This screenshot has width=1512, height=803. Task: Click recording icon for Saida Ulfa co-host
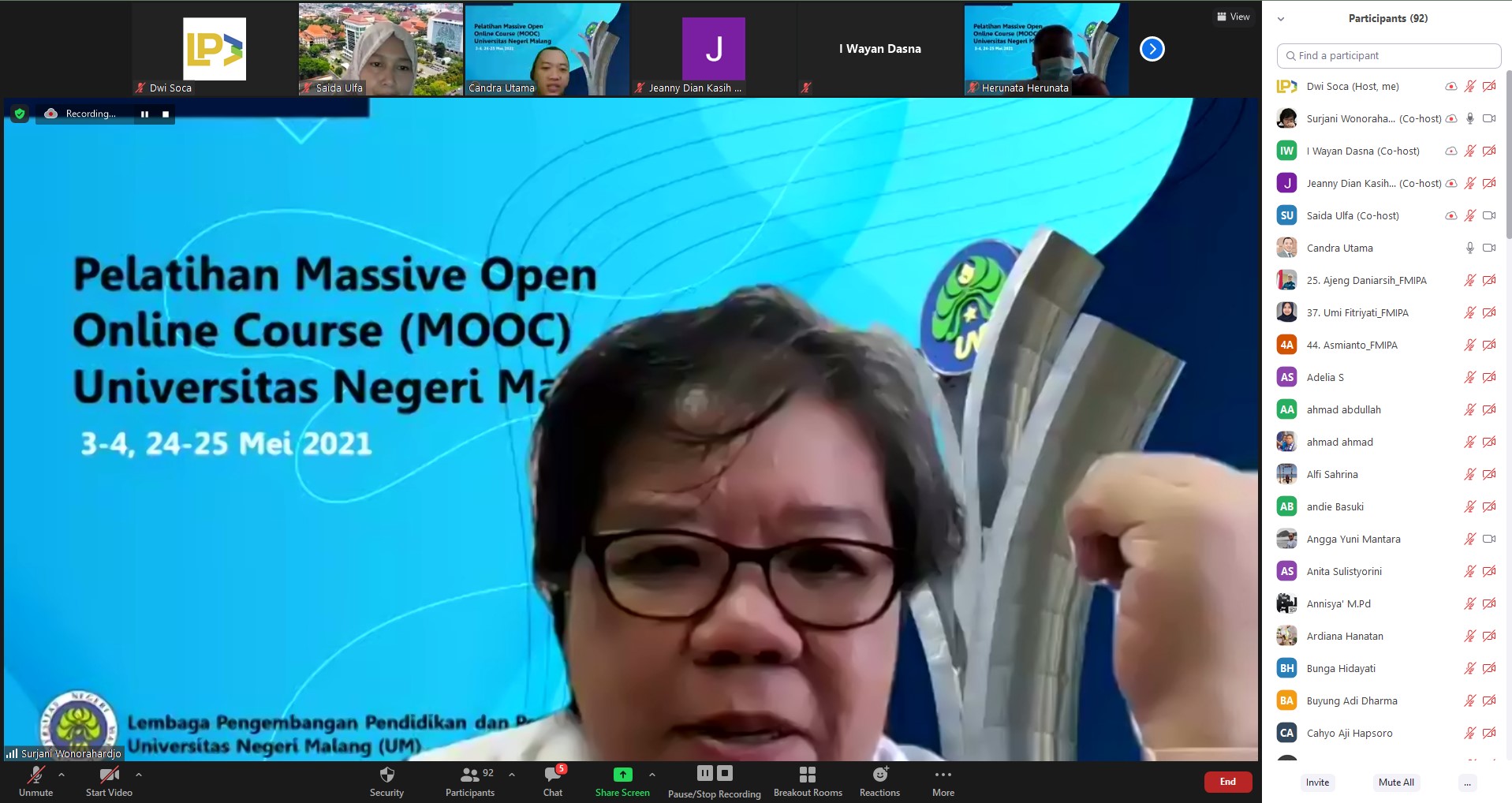(x=1450, y=215)
